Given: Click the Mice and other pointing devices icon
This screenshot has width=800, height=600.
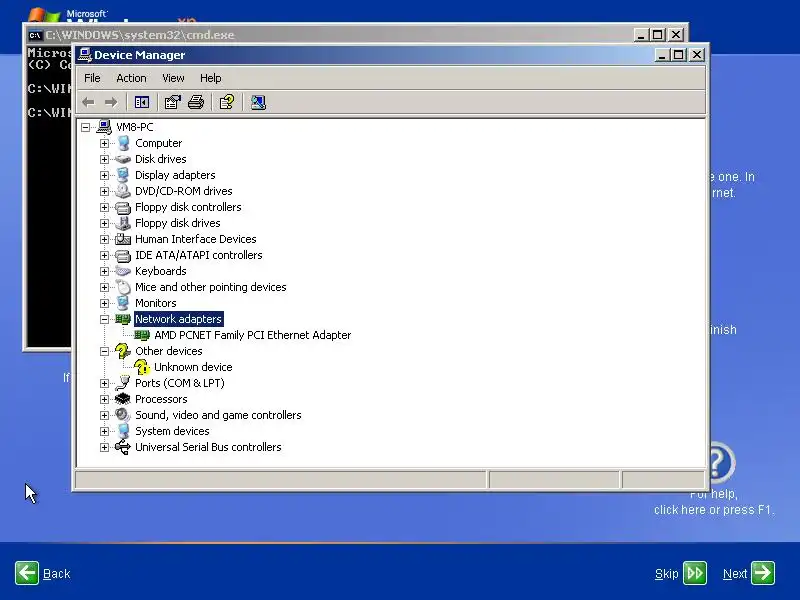Looking at the screenshot, I should coord(123,287).
